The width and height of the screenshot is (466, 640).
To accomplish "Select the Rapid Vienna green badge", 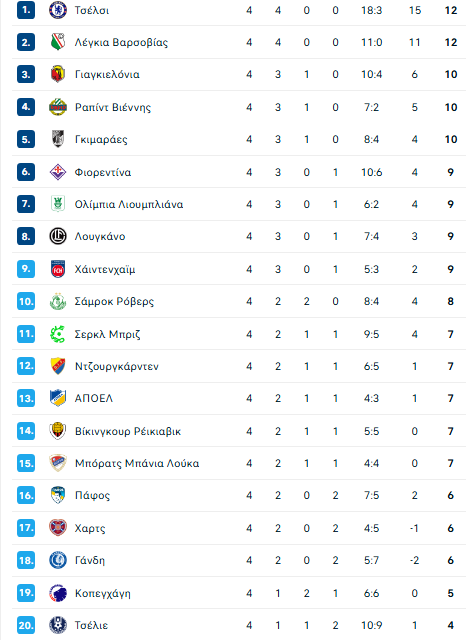I will [x=58, y=107].
